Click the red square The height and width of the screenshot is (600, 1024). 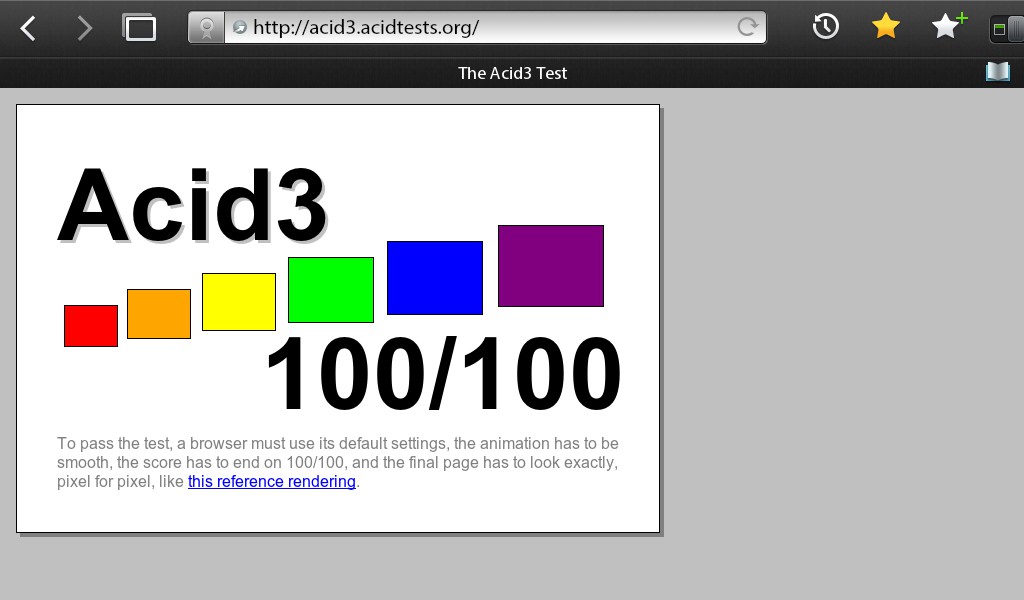91,326
